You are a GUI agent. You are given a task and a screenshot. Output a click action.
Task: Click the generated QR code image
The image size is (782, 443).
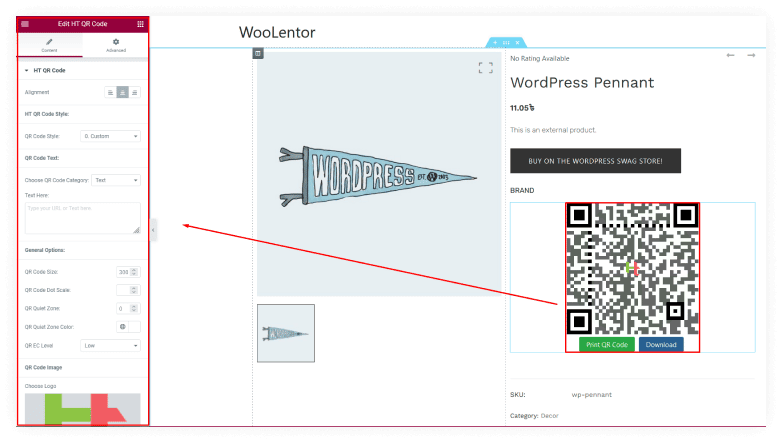tap(632, 269)
